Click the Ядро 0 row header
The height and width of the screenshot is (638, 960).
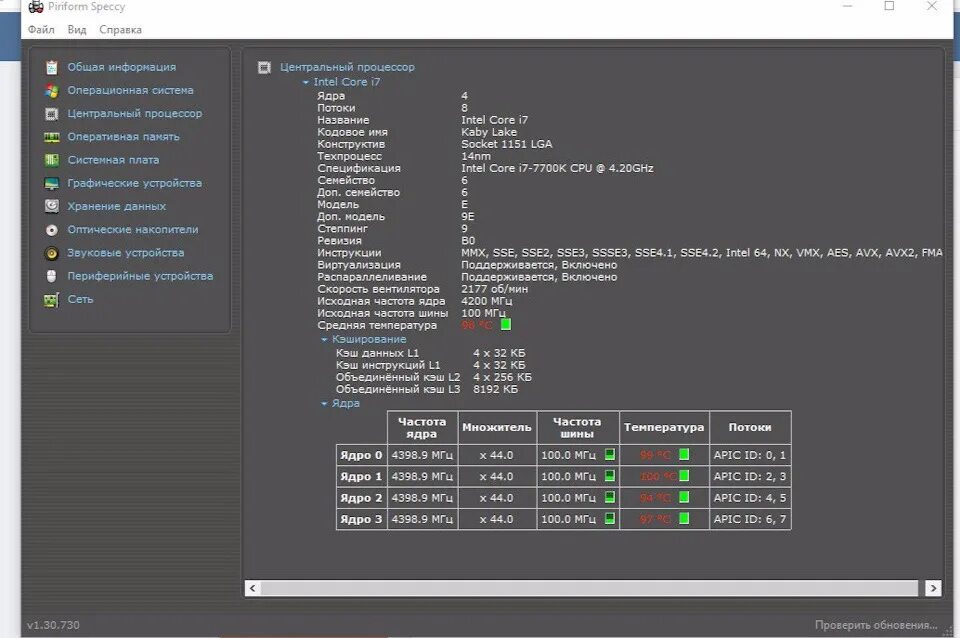pos(361,455)
